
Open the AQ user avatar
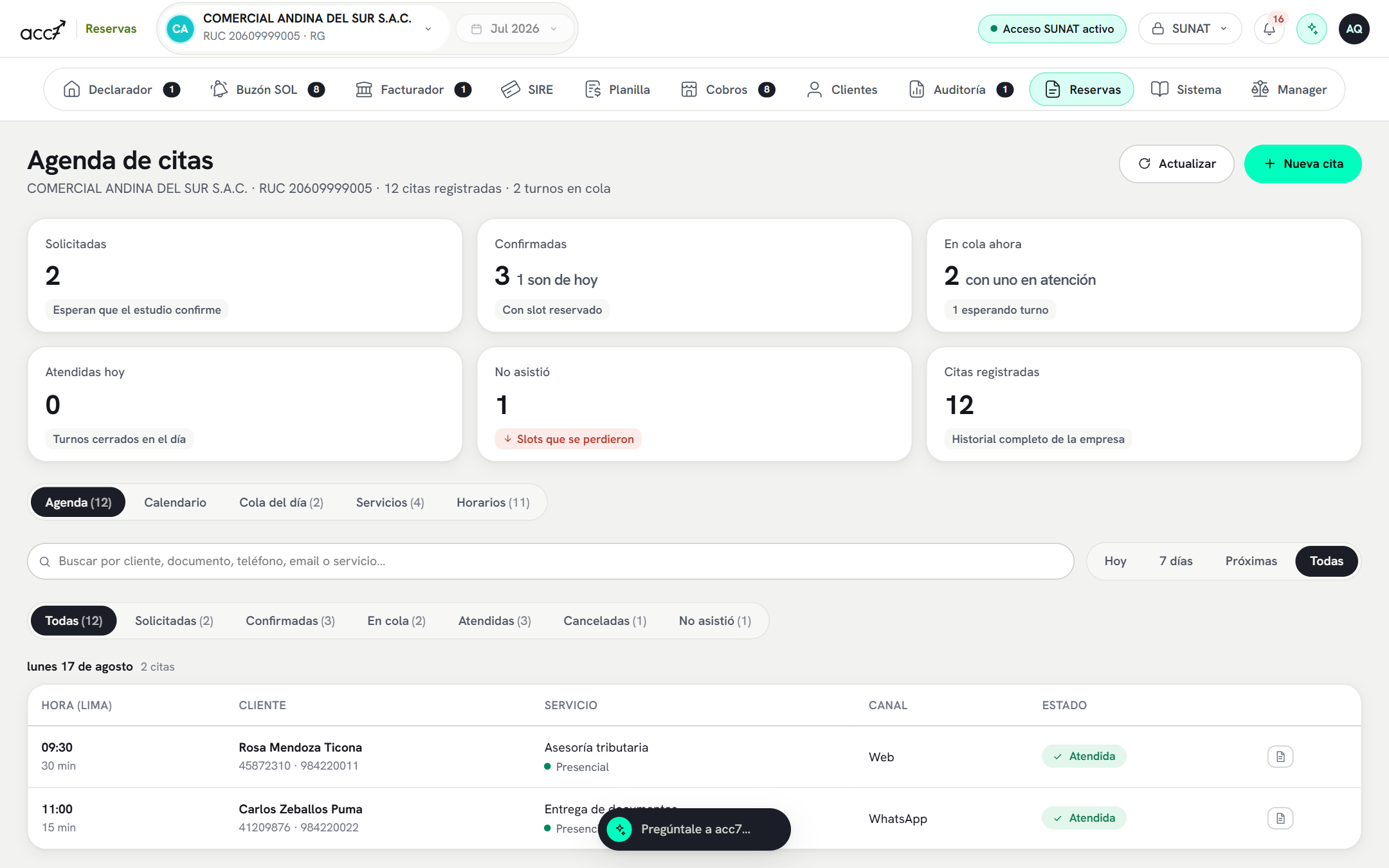(x=1354, y=29)
